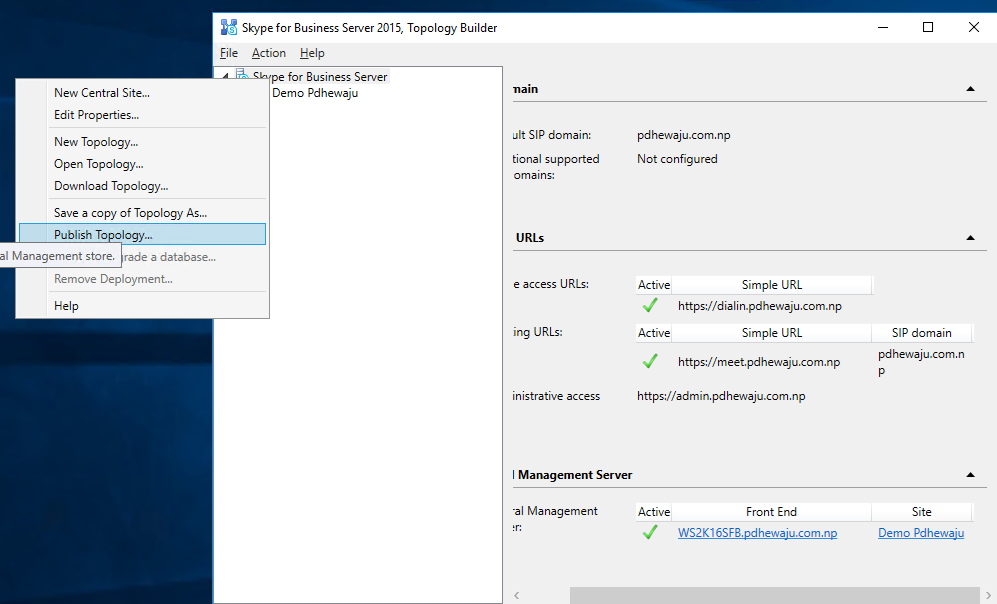
Task: Select Open Topology... menu entry
Action: 142,164
